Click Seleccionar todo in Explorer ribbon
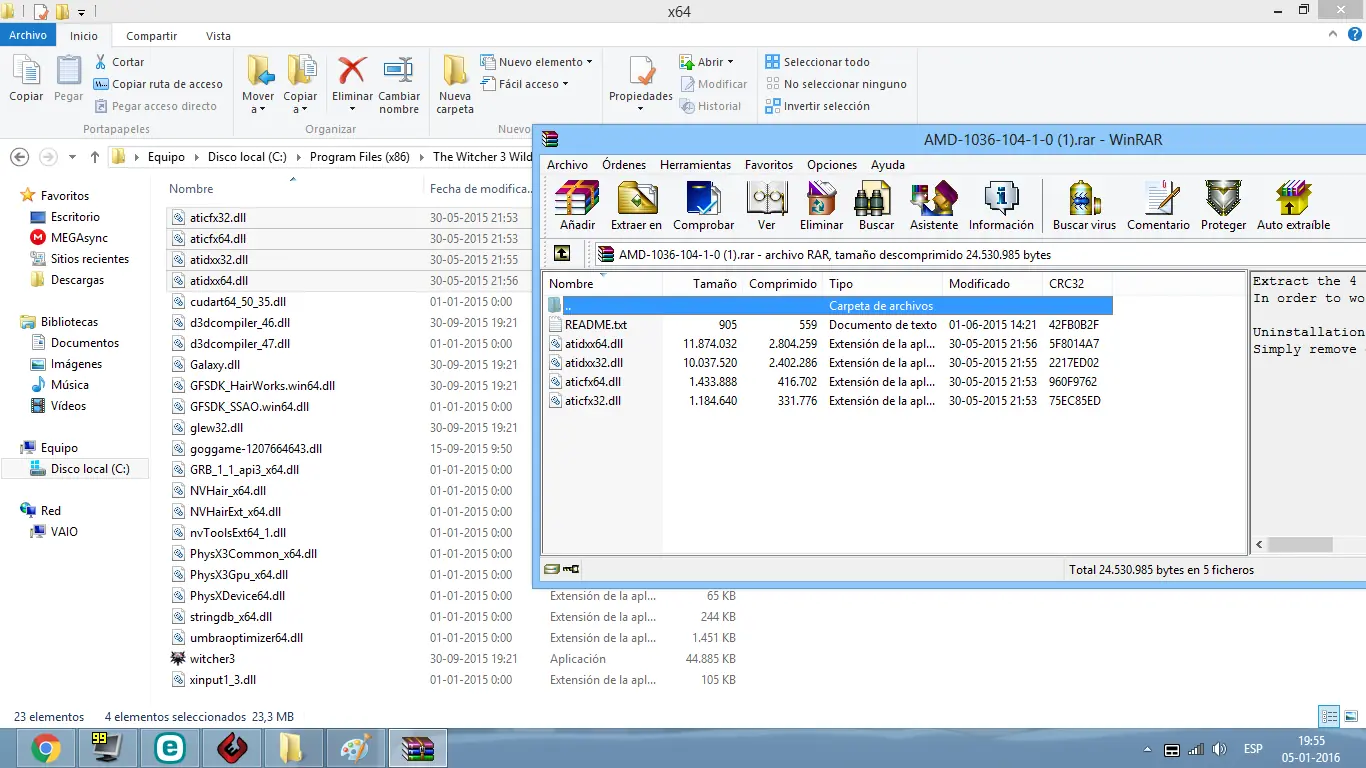 [817, 62]
